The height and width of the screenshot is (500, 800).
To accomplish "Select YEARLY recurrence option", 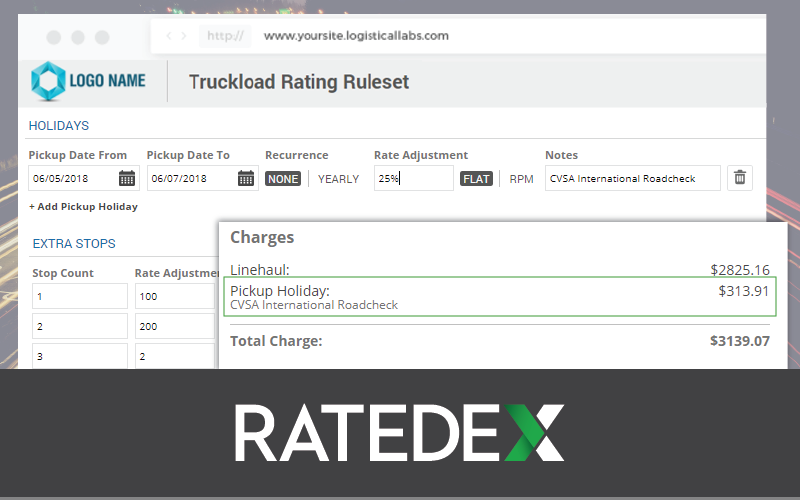I will click(x=338, y=179).
